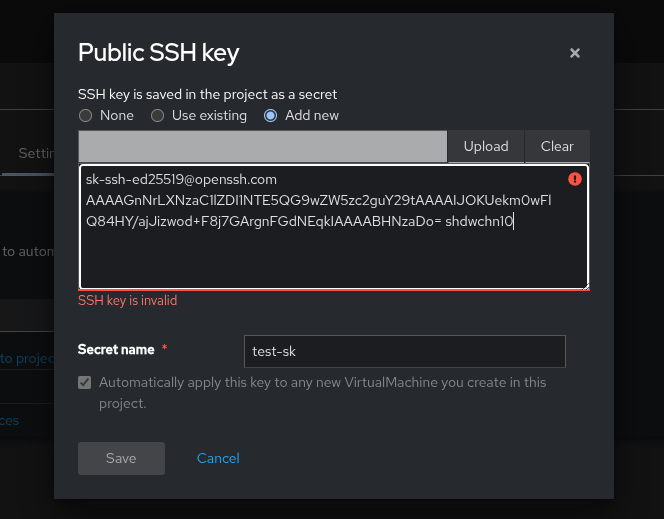Viewport: 664px width, 519px height.
Task: Click the red error icon in key field
Action: (x=574, y=179)
